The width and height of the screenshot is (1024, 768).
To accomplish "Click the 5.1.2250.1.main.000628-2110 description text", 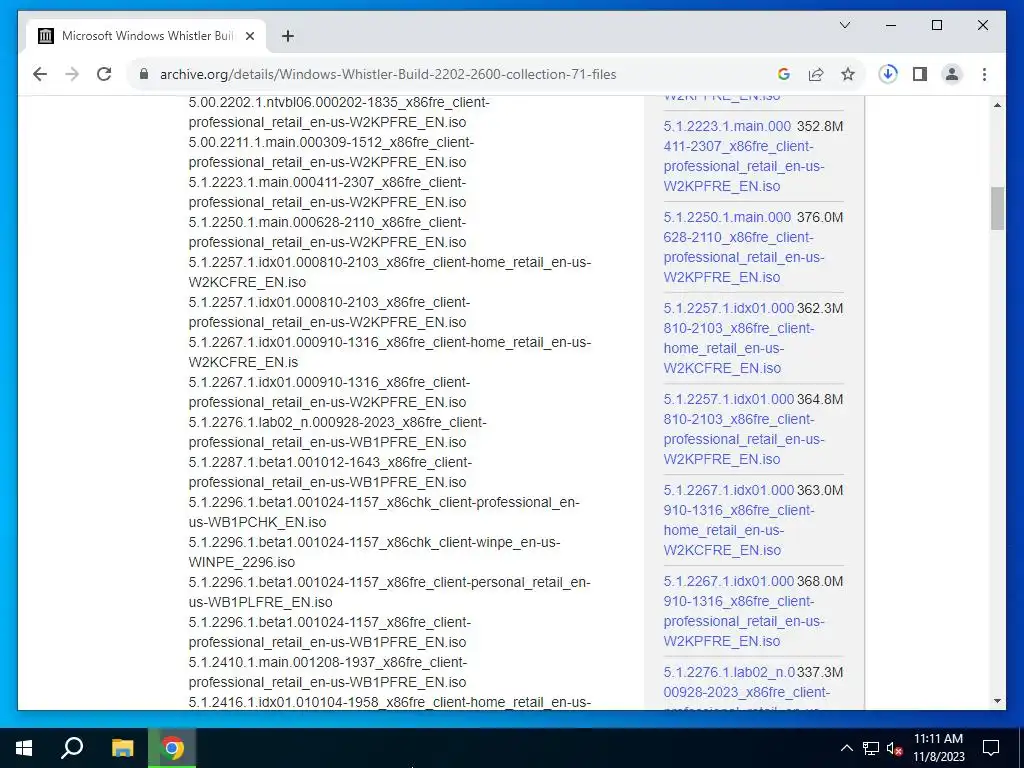I will point(327,232).
